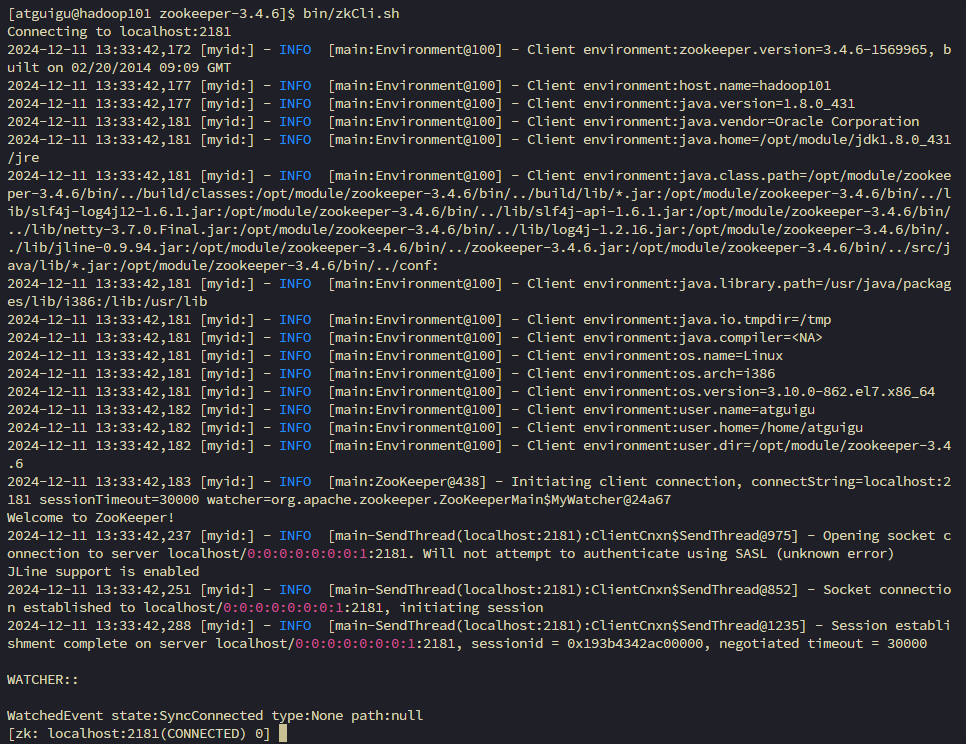The width and height of the screenshot is (966, 744).
Task: Click the WATCHER:: line
Action: [x=43, y=679]
